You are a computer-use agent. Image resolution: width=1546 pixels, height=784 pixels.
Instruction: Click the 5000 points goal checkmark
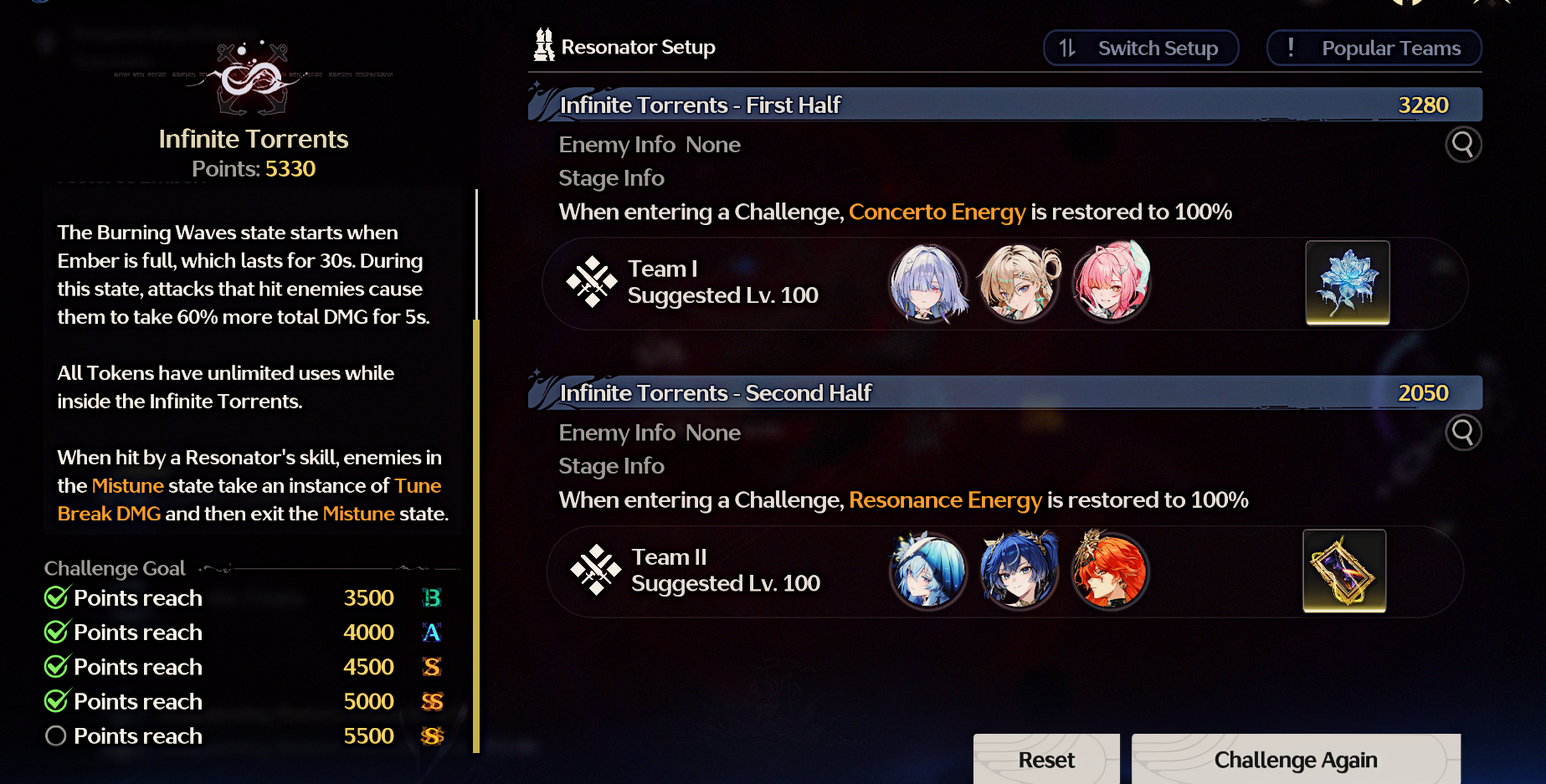[56, 701]
